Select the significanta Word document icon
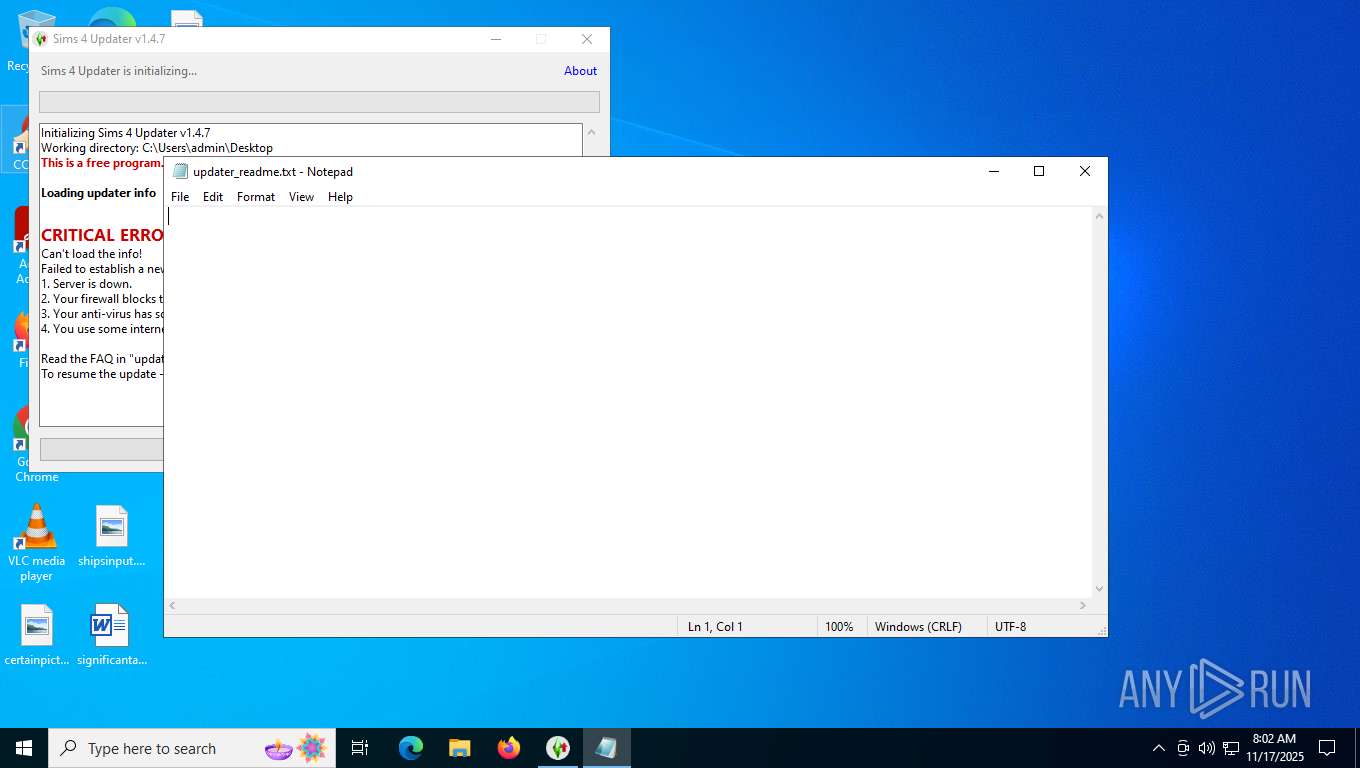 (112, 635)
